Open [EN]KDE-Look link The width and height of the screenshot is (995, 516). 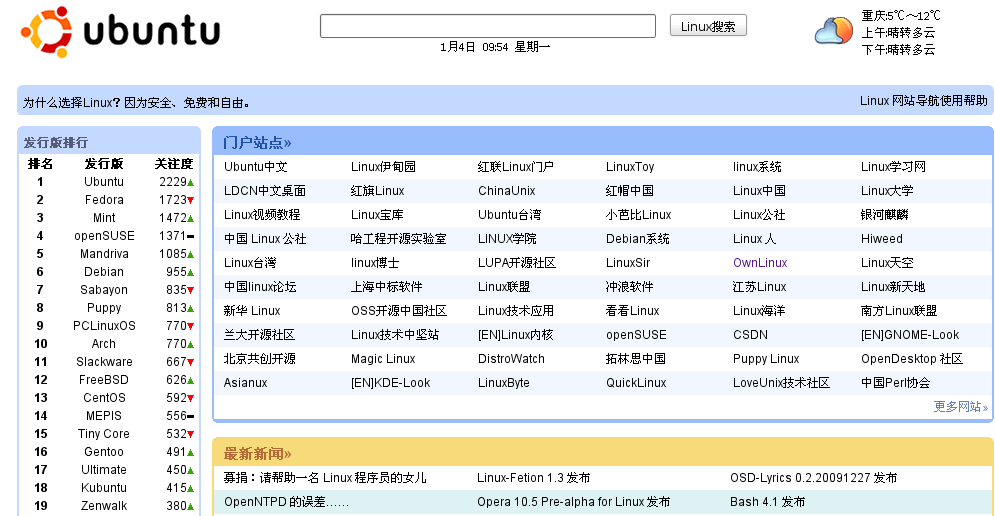coord(390,383)
